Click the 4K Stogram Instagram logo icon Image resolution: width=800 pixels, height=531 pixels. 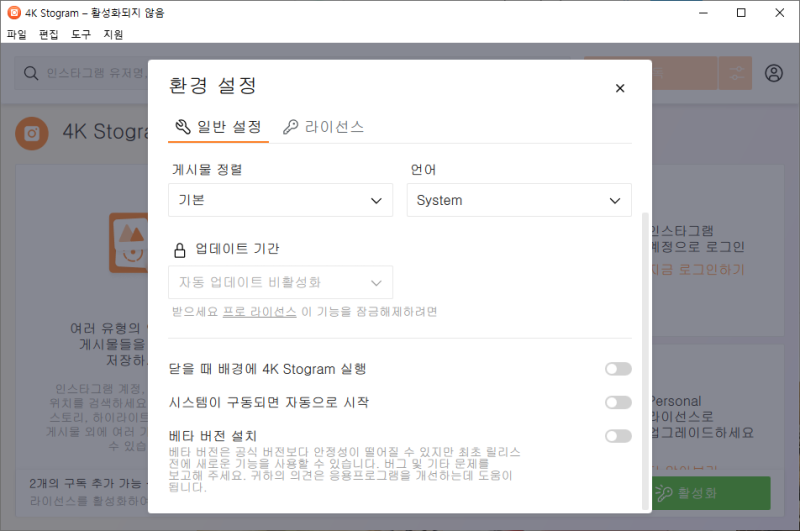click(32, 134)
